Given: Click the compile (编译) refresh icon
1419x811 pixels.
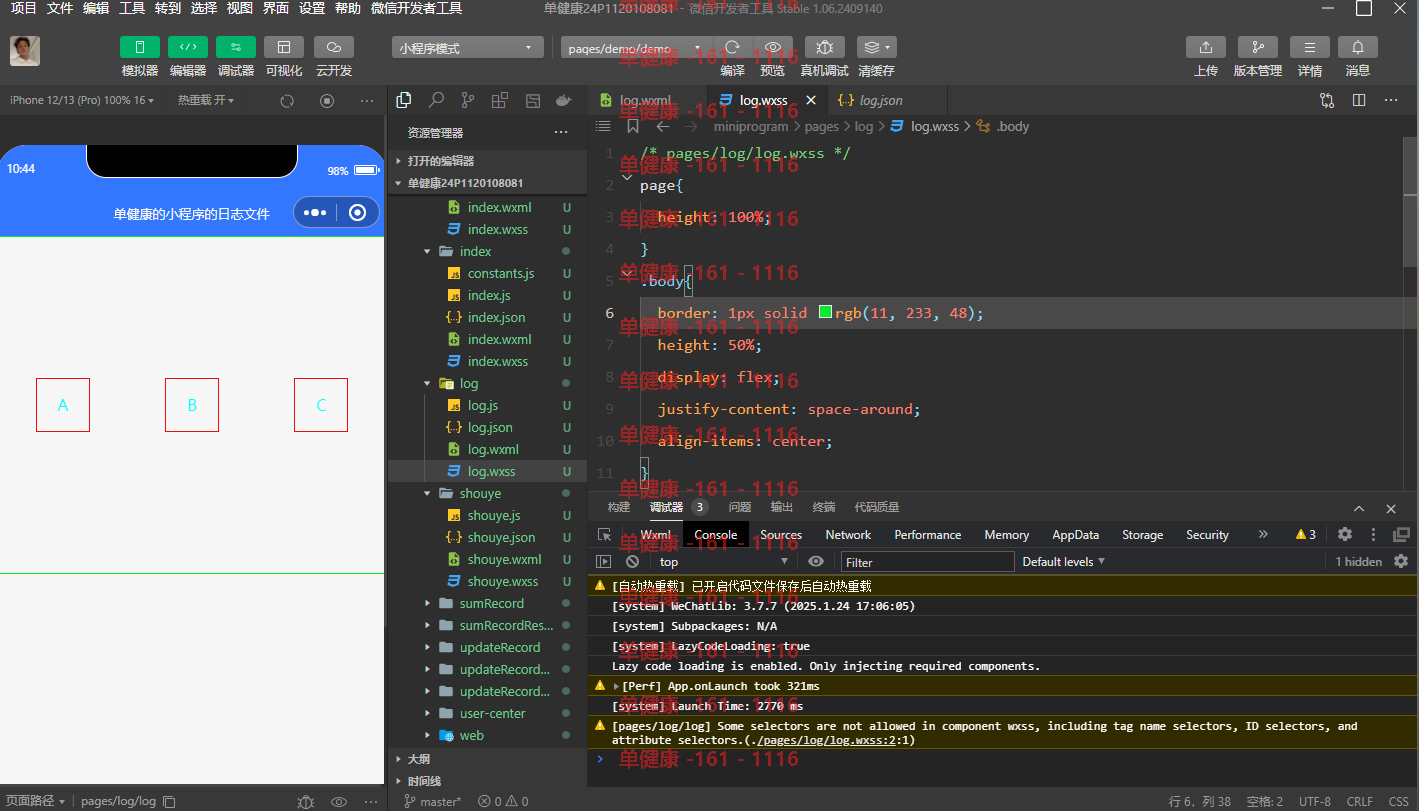Looking at the screenshot, I should point(732,47).
